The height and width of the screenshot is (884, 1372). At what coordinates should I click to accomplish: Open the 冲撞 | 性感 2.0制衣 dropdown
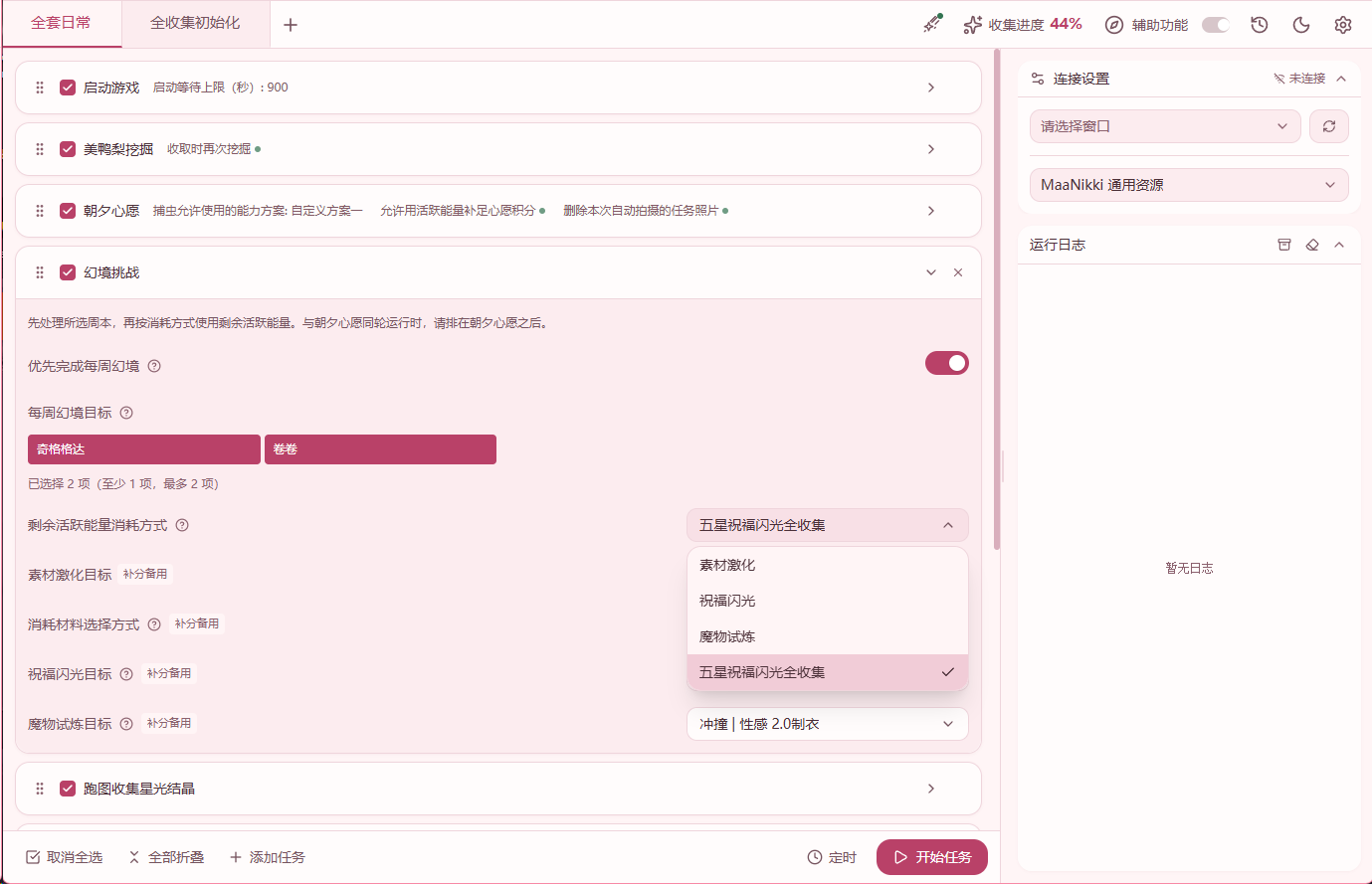pos(828,724)
